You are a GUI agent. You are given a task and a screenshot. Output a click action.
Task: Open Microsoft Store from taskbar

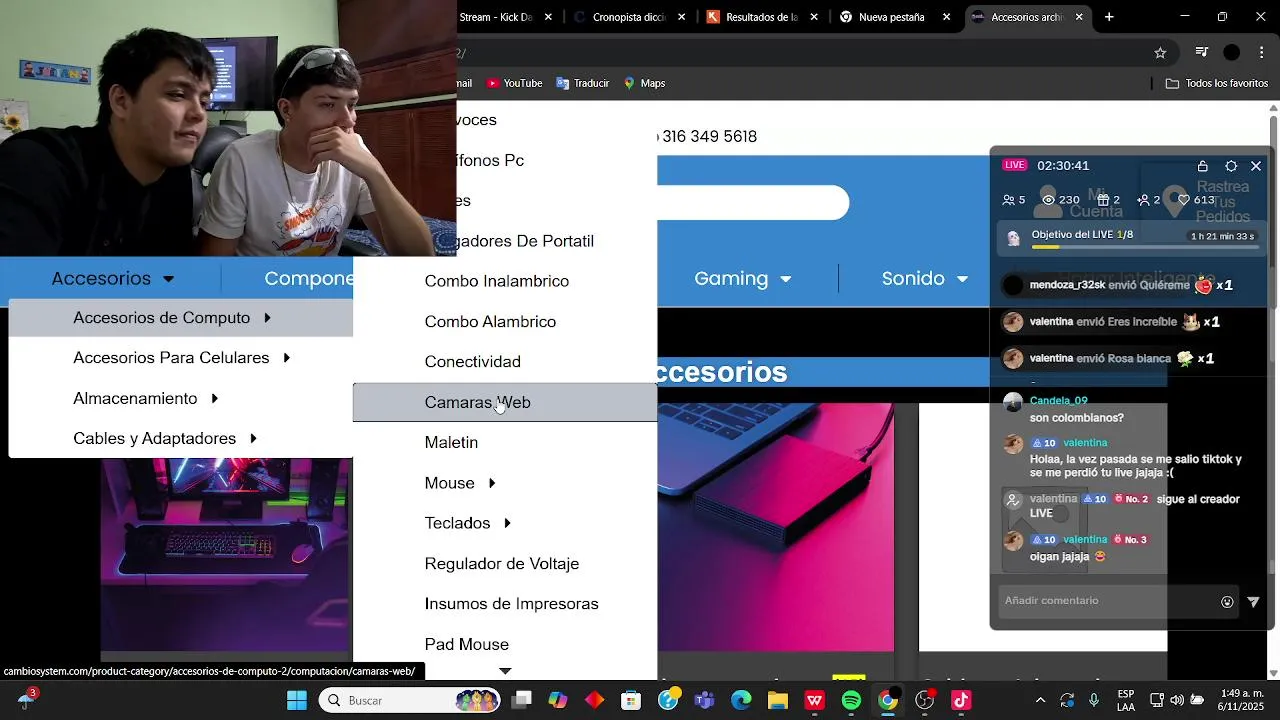[x=630, y=701]
